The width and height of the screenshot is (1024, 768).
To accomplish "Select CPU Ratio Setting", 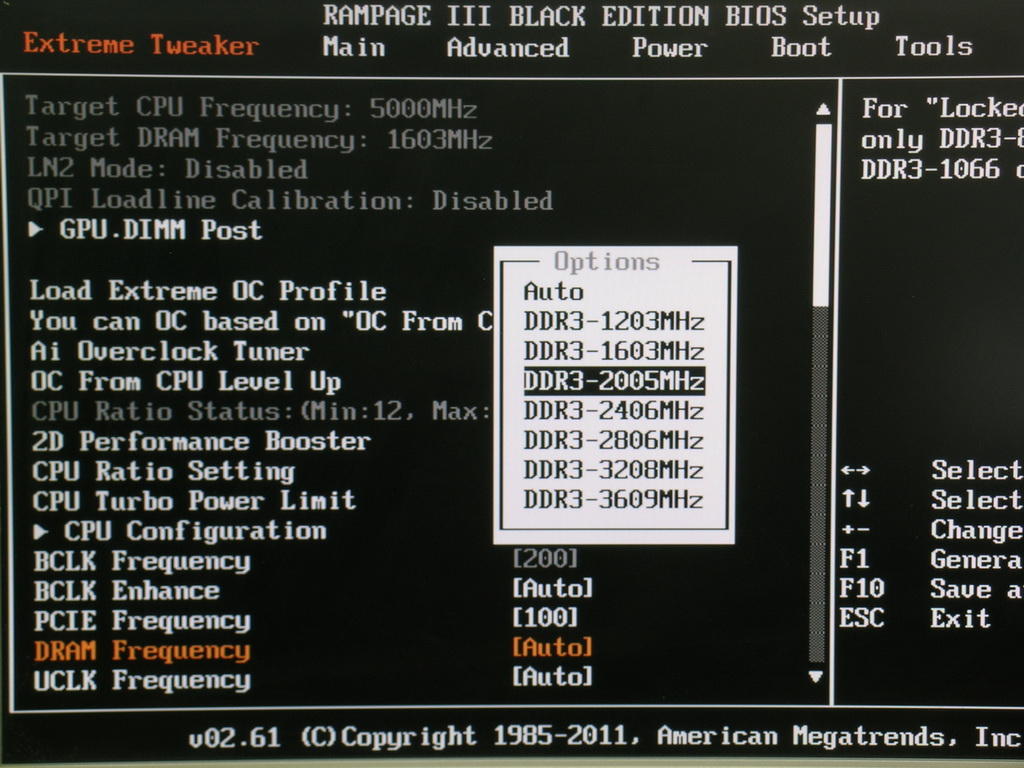I will point(163,471).
